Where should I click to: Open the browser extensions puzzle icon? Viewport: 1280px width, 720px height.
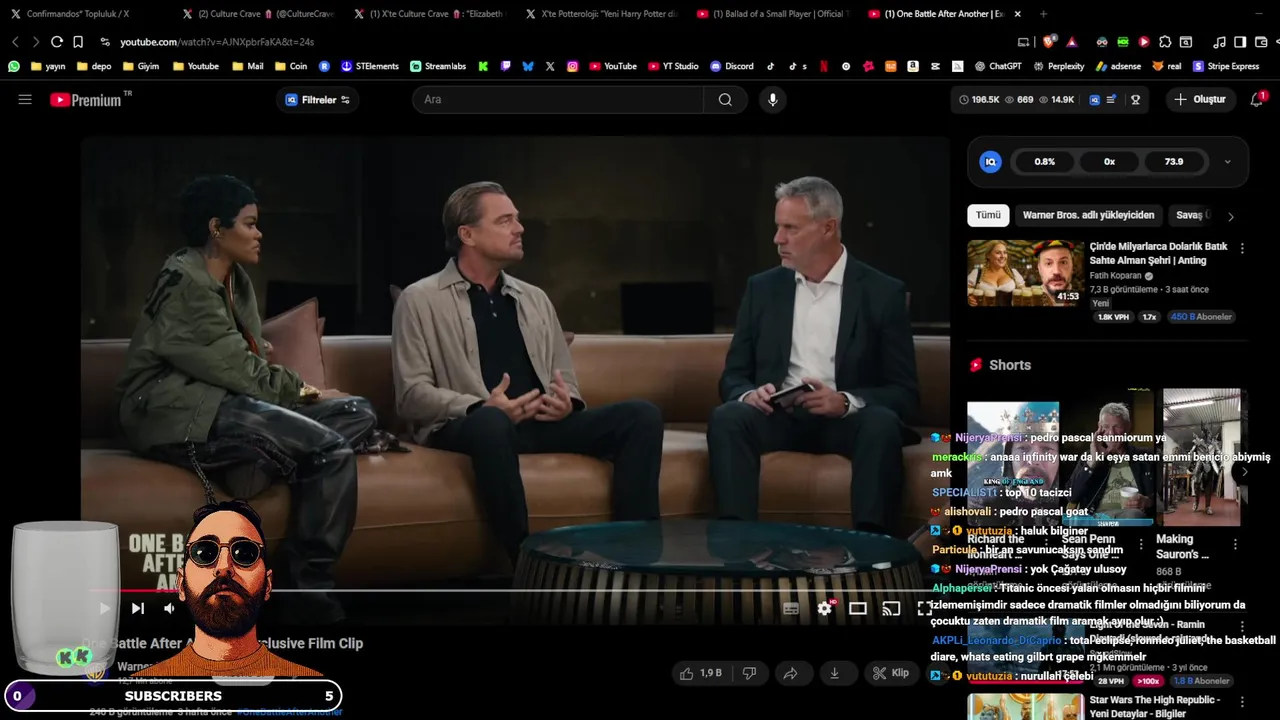pyautogui.click(x=1165, y=42)
